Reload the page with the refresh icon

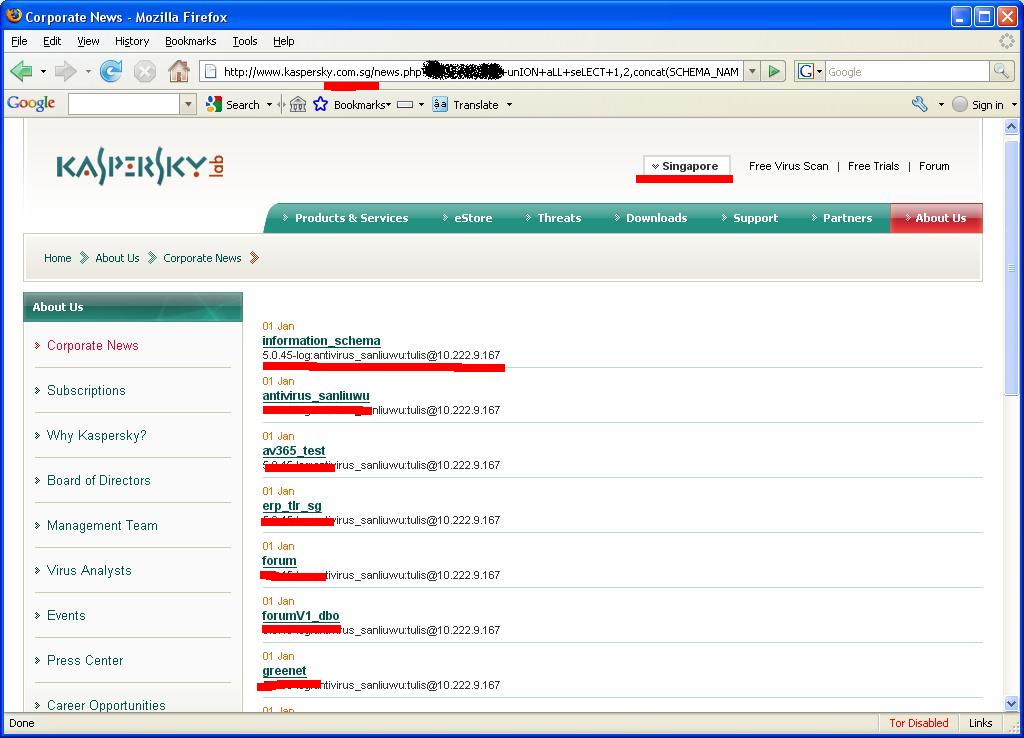111,71
